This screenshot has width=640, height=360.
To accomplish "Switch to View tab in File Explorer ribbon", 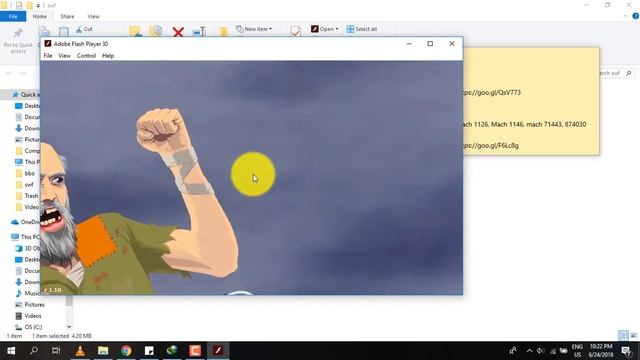I will (x=93, y=16).
